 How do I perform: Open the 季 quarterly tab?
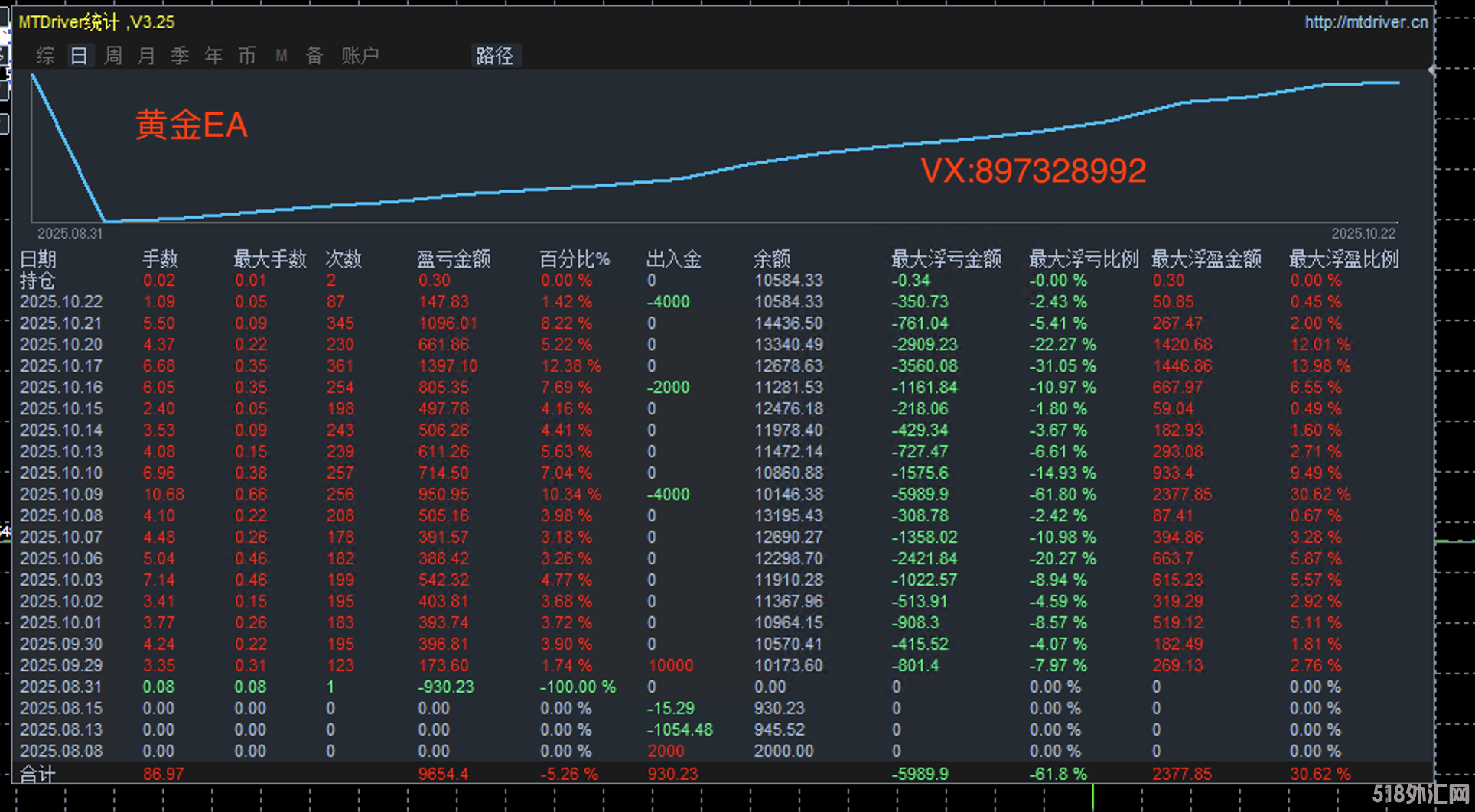(180, 56)
